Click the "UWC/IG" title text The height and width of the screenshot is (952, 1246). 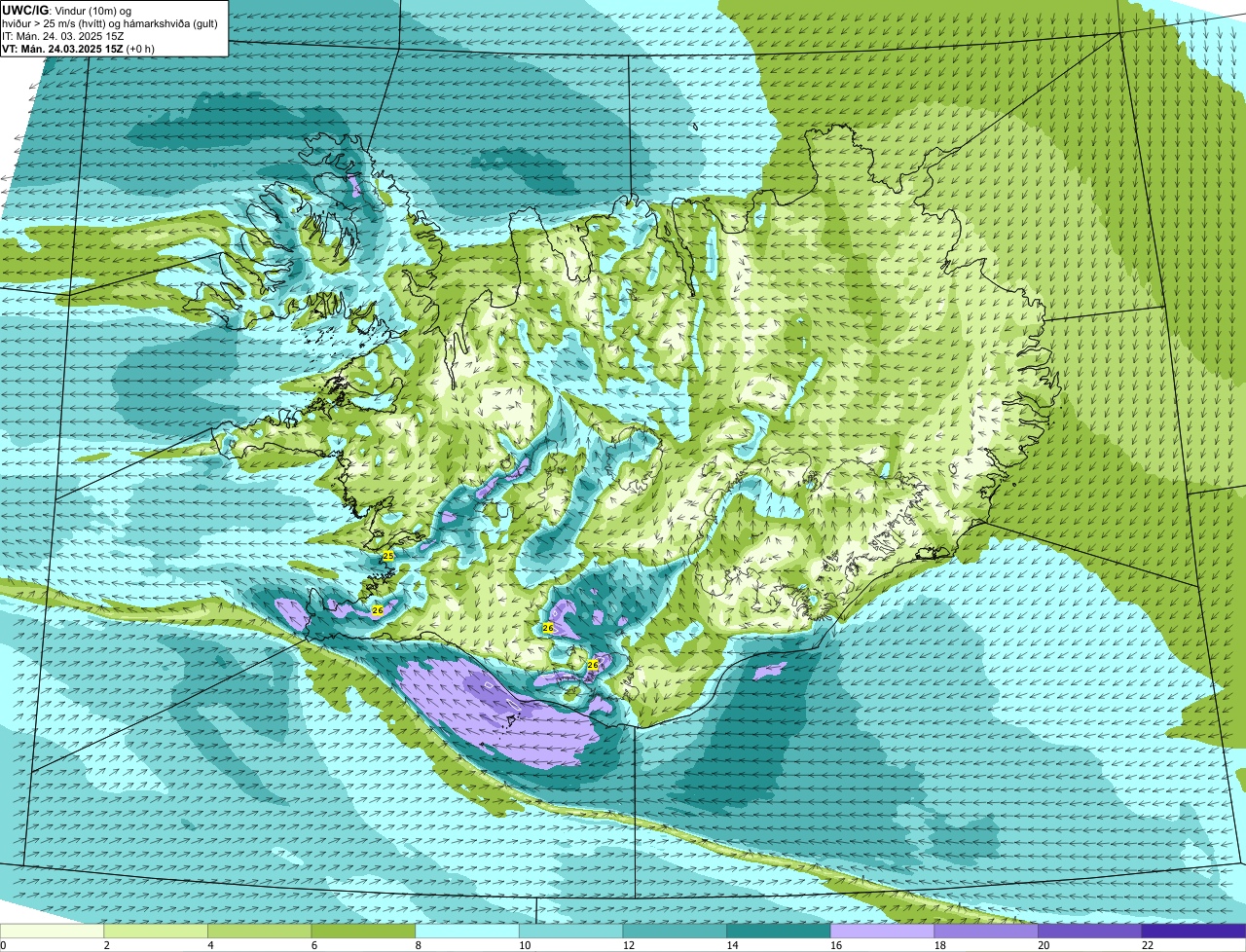(25, 10)
